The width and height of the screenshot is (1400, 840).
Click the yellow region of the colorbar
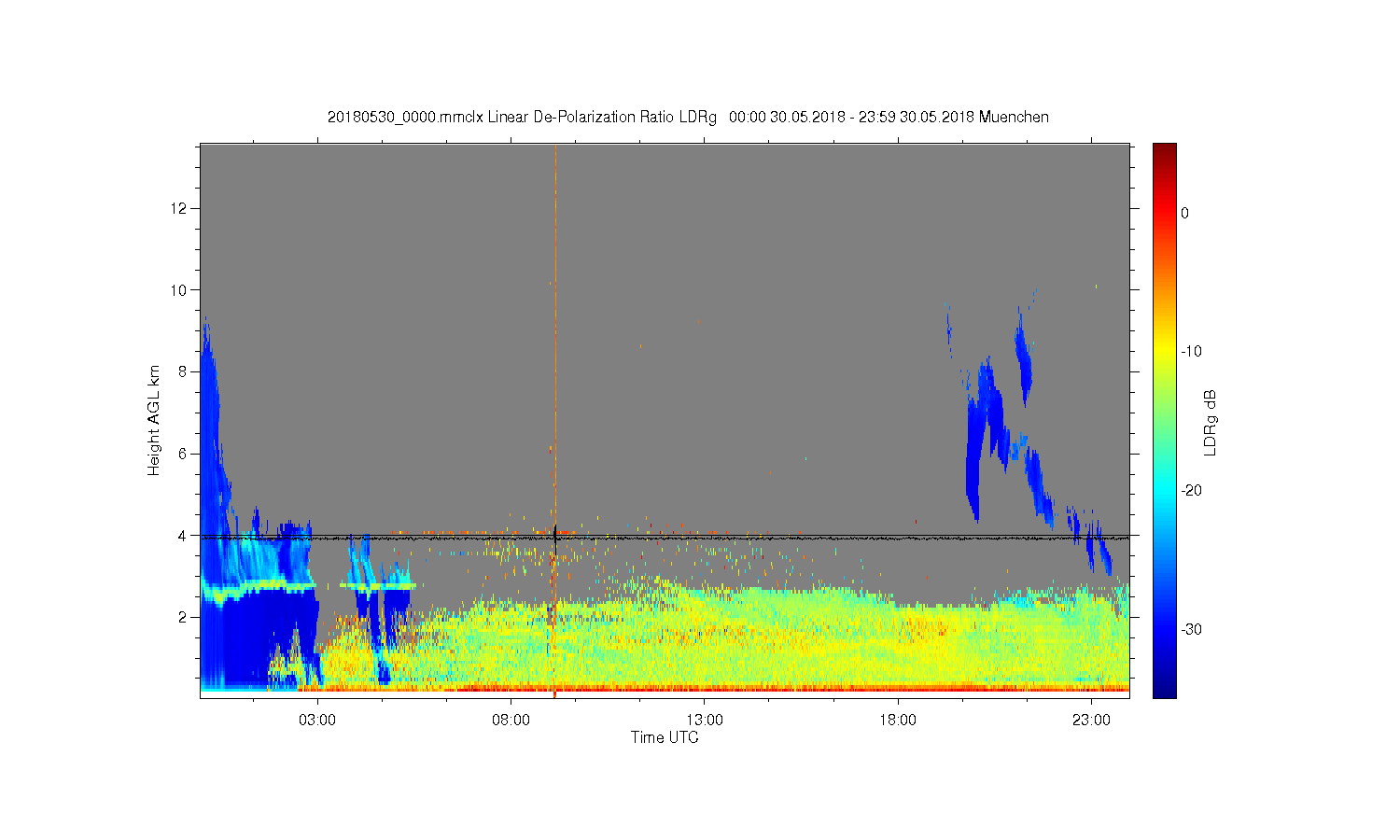tap(1164, 352)
